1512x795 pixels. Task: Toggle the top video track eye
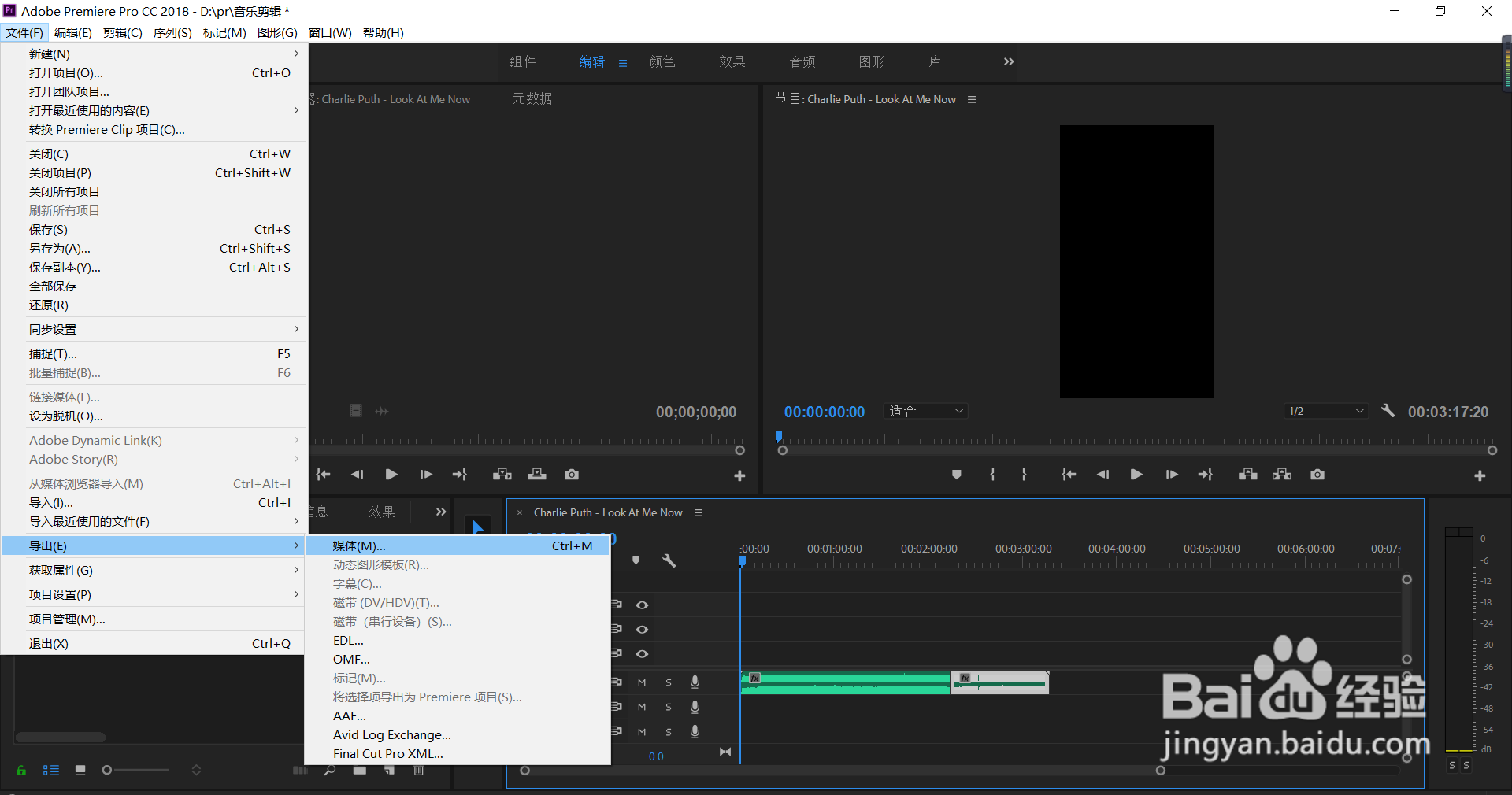643,605
